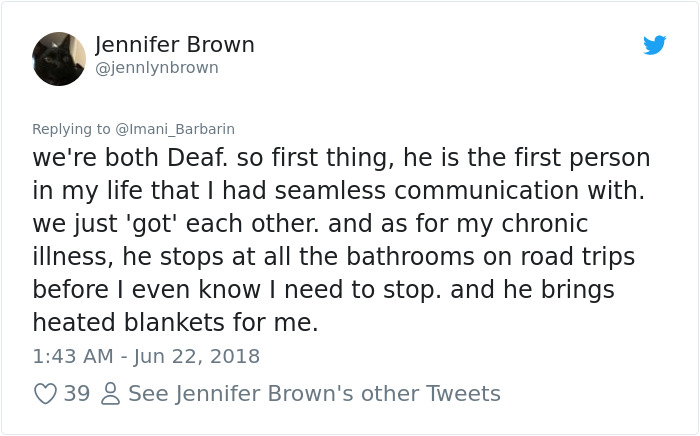Open See Jennifer Brown's other Tweets
This screenshot has width=700, height=436.
(314, 394)
